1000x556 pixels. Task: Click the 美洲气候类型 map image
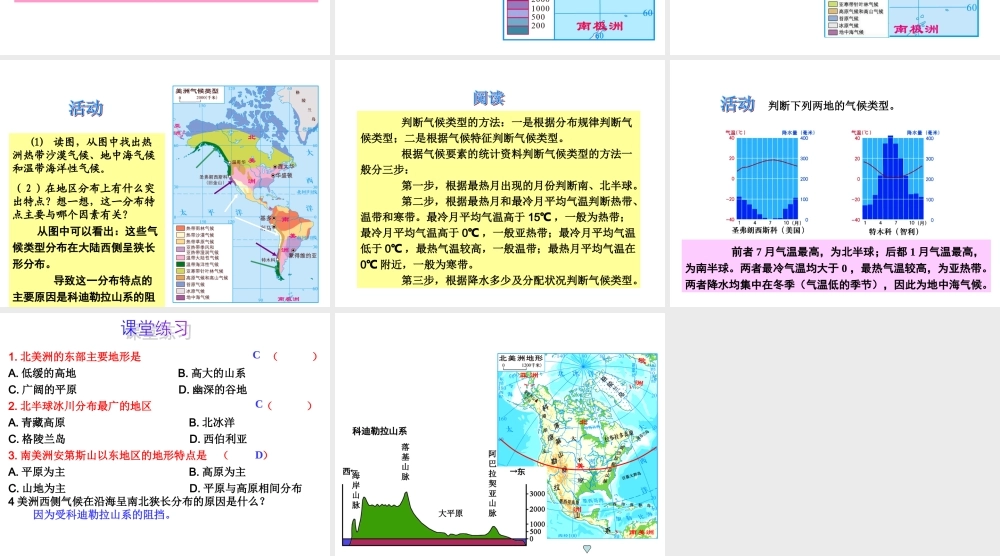pos(246,194)
